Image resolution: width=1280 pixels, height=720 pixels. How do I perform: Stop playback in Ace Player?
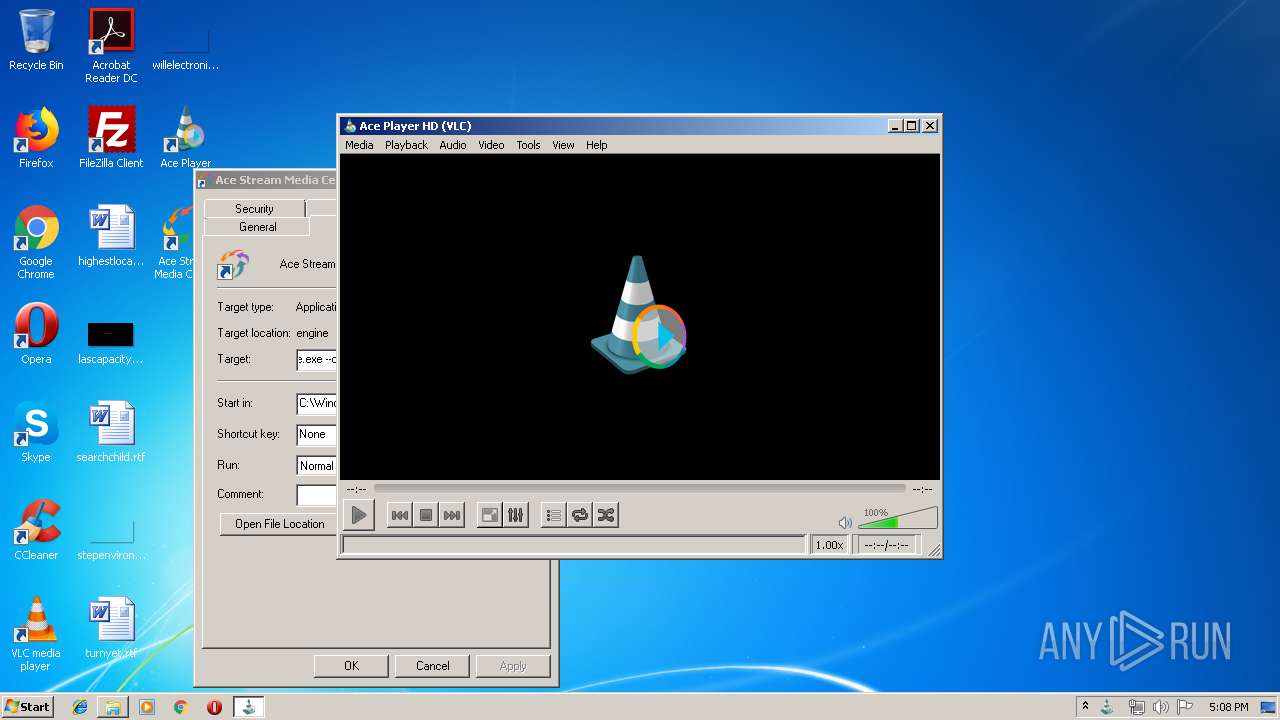tap(425, 515)
